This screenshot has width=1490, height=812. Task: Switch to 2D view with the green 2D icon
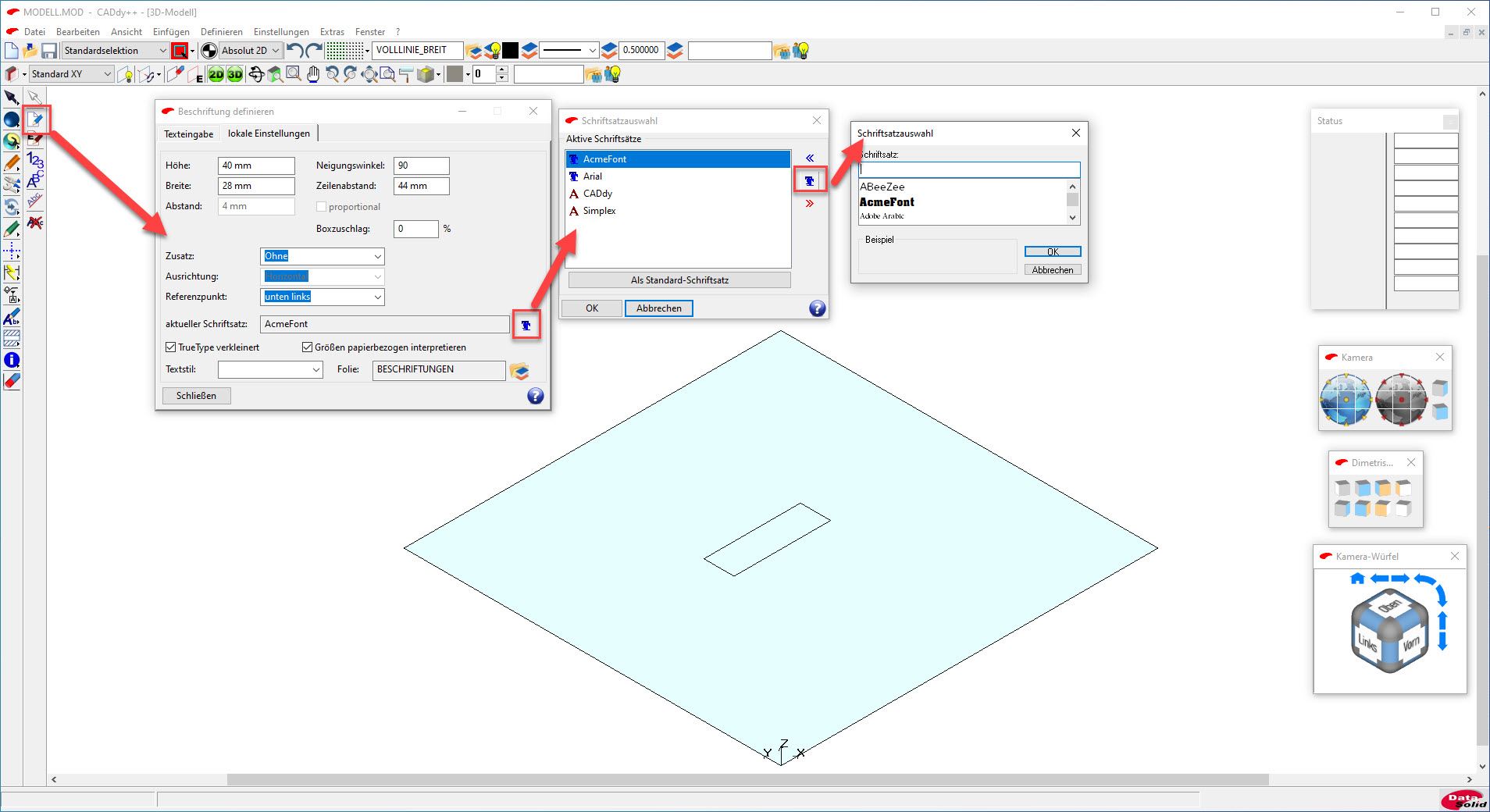pyautogui.click(x=216, y=74)
